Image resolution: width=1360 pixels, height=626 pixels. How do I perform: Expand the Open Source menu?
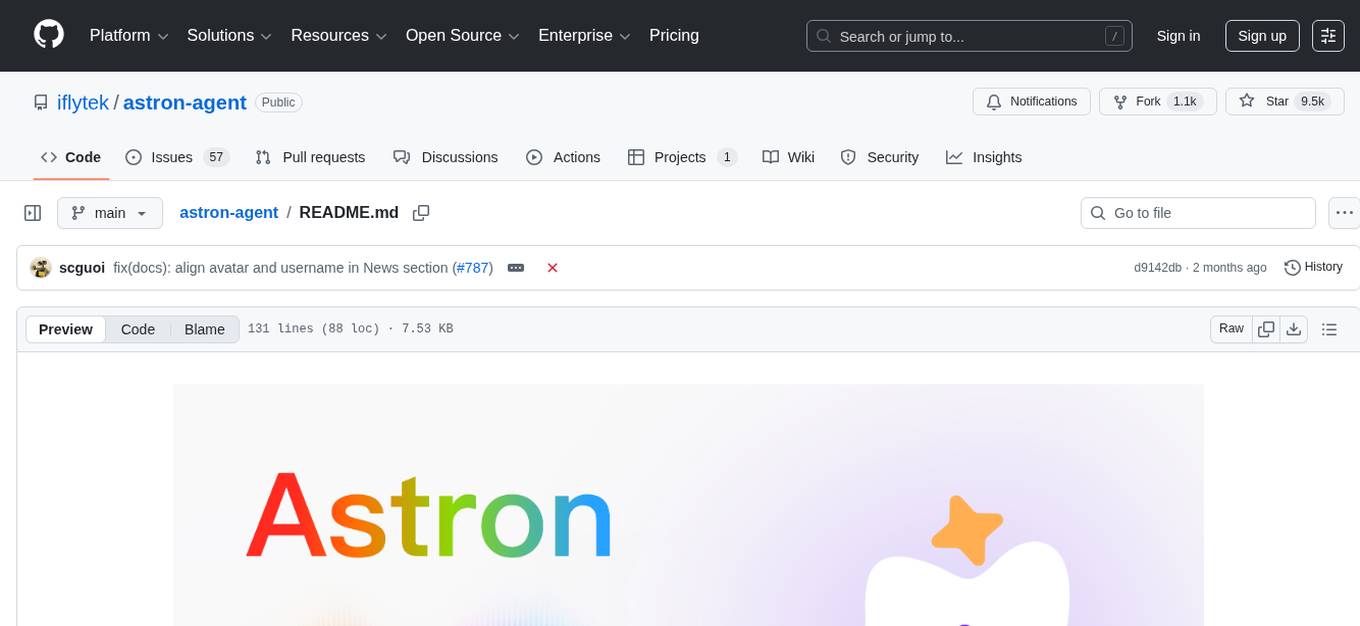coord(462,35)
